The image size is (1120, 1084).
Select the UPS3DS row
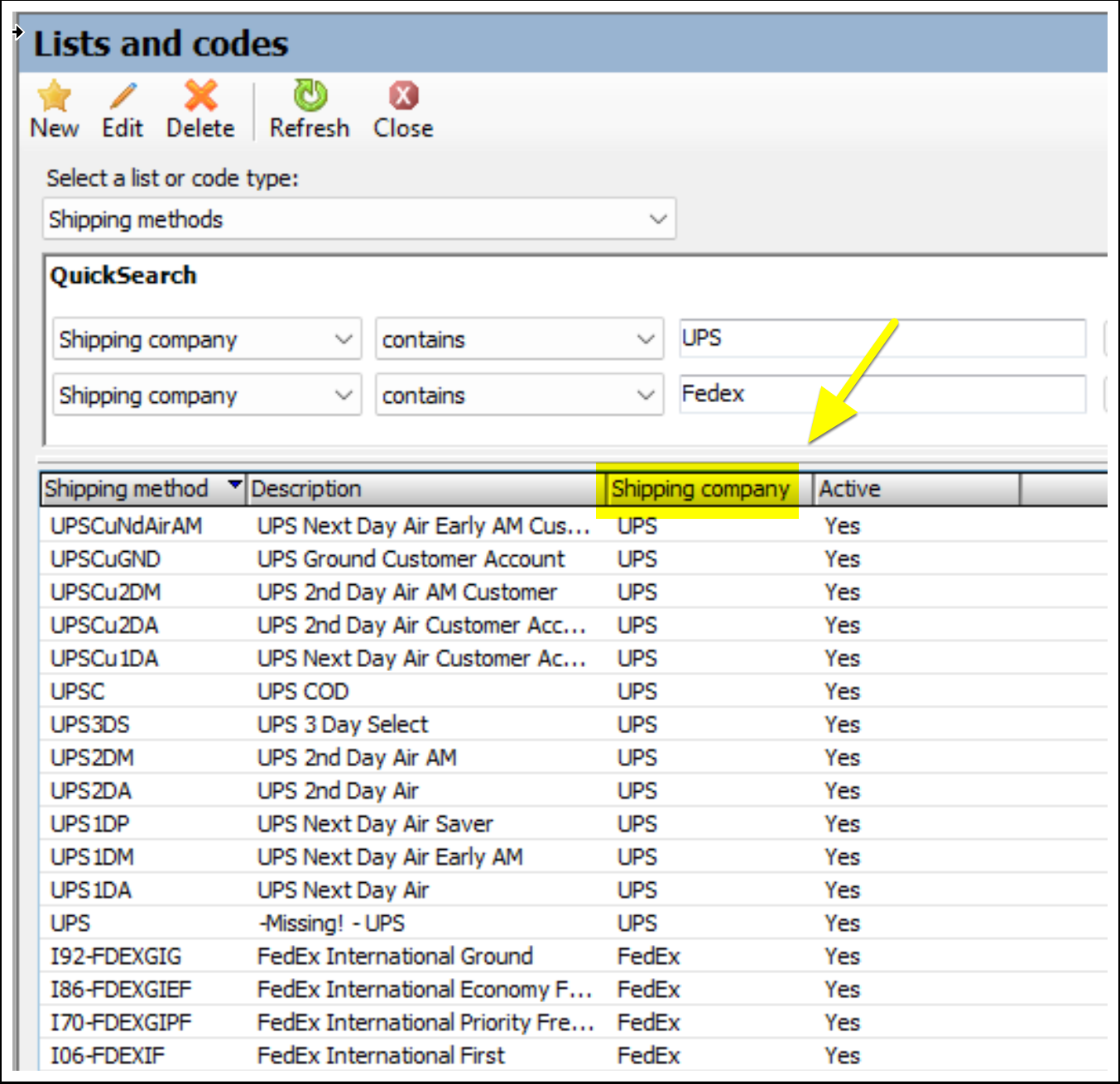pos(573,724)
